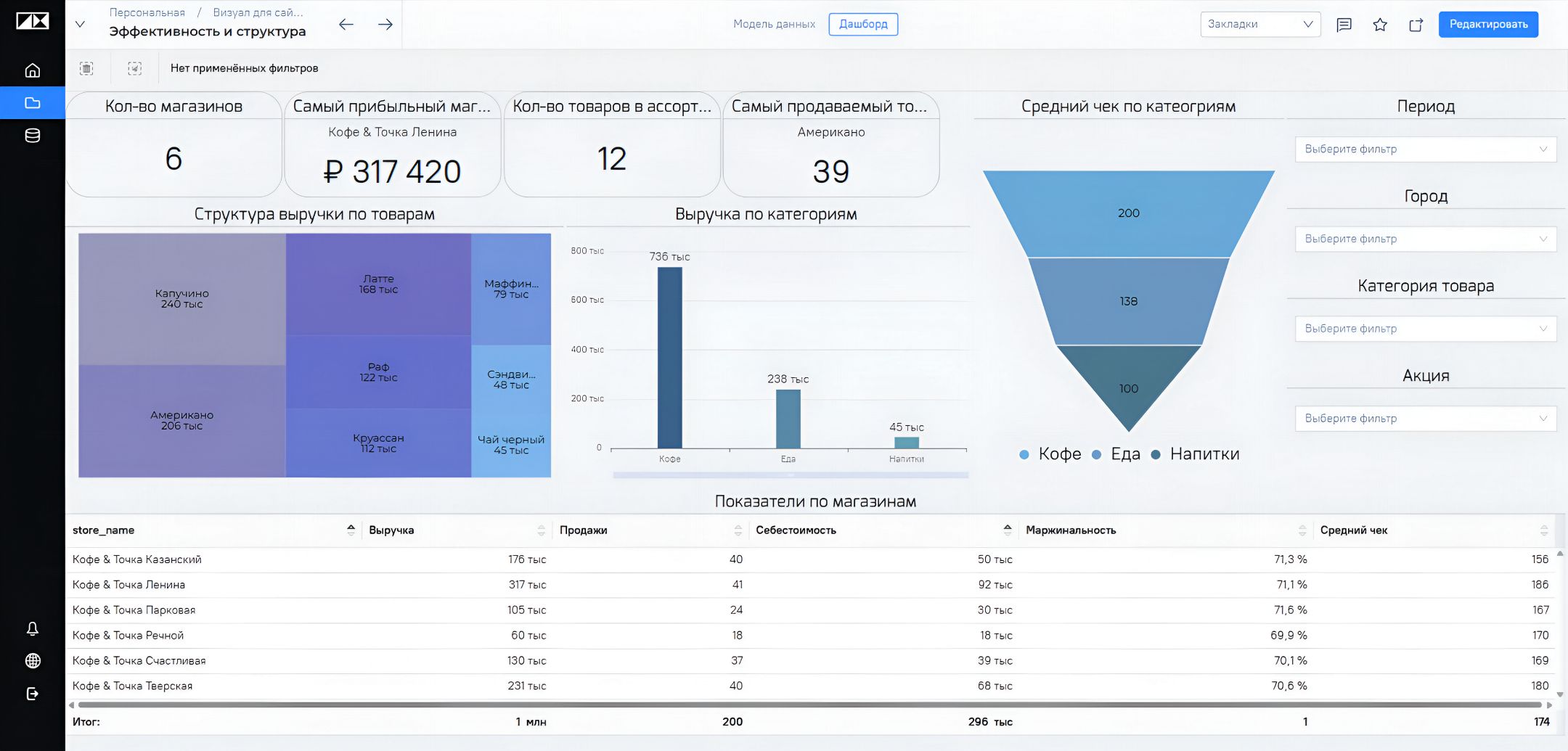Open the comments icon in header
This screenshot has width=1568, height=751.
tap(1344, 25)
